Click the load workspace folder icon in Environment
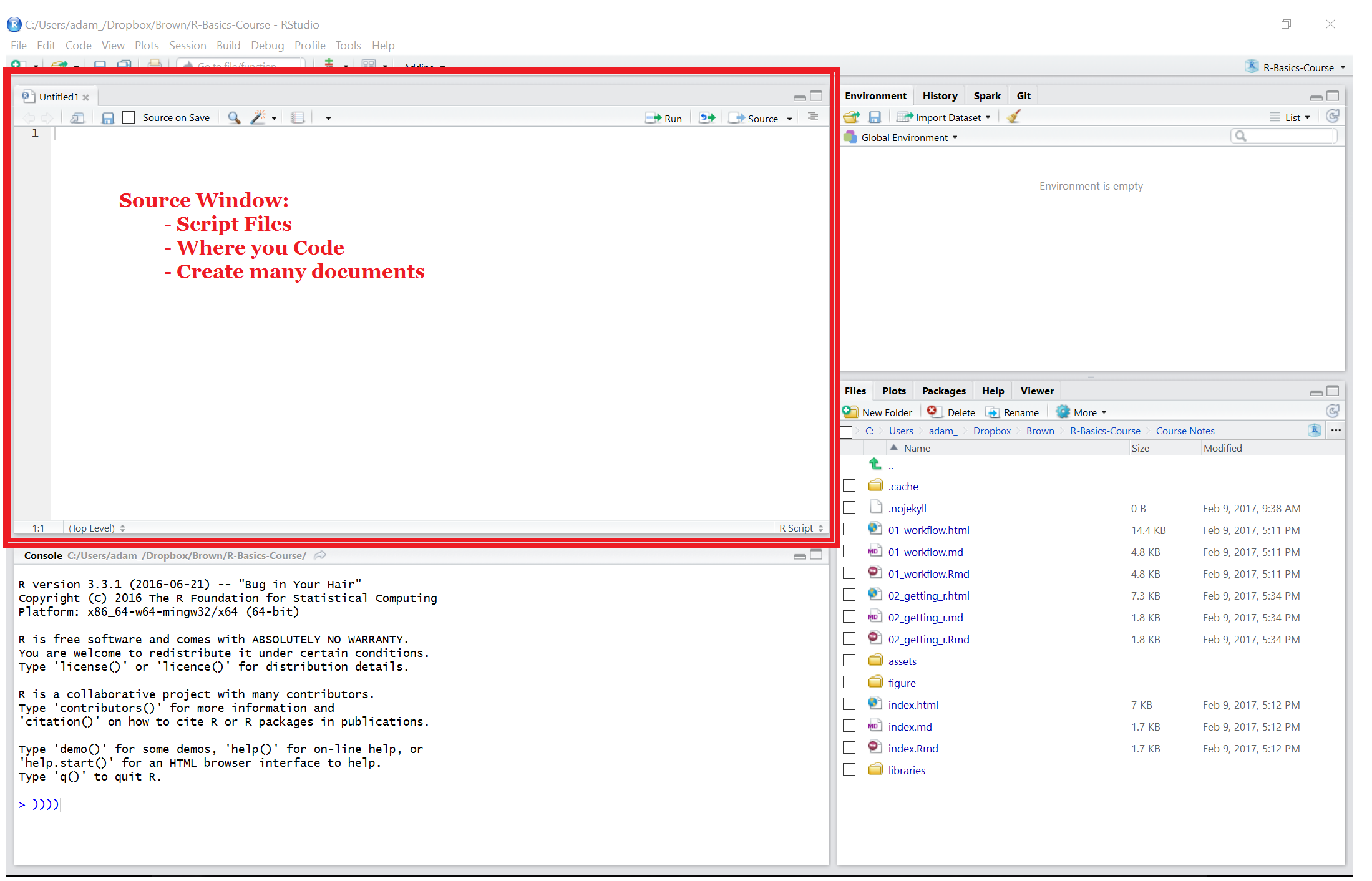The image size is (1372, 881). 852,117
